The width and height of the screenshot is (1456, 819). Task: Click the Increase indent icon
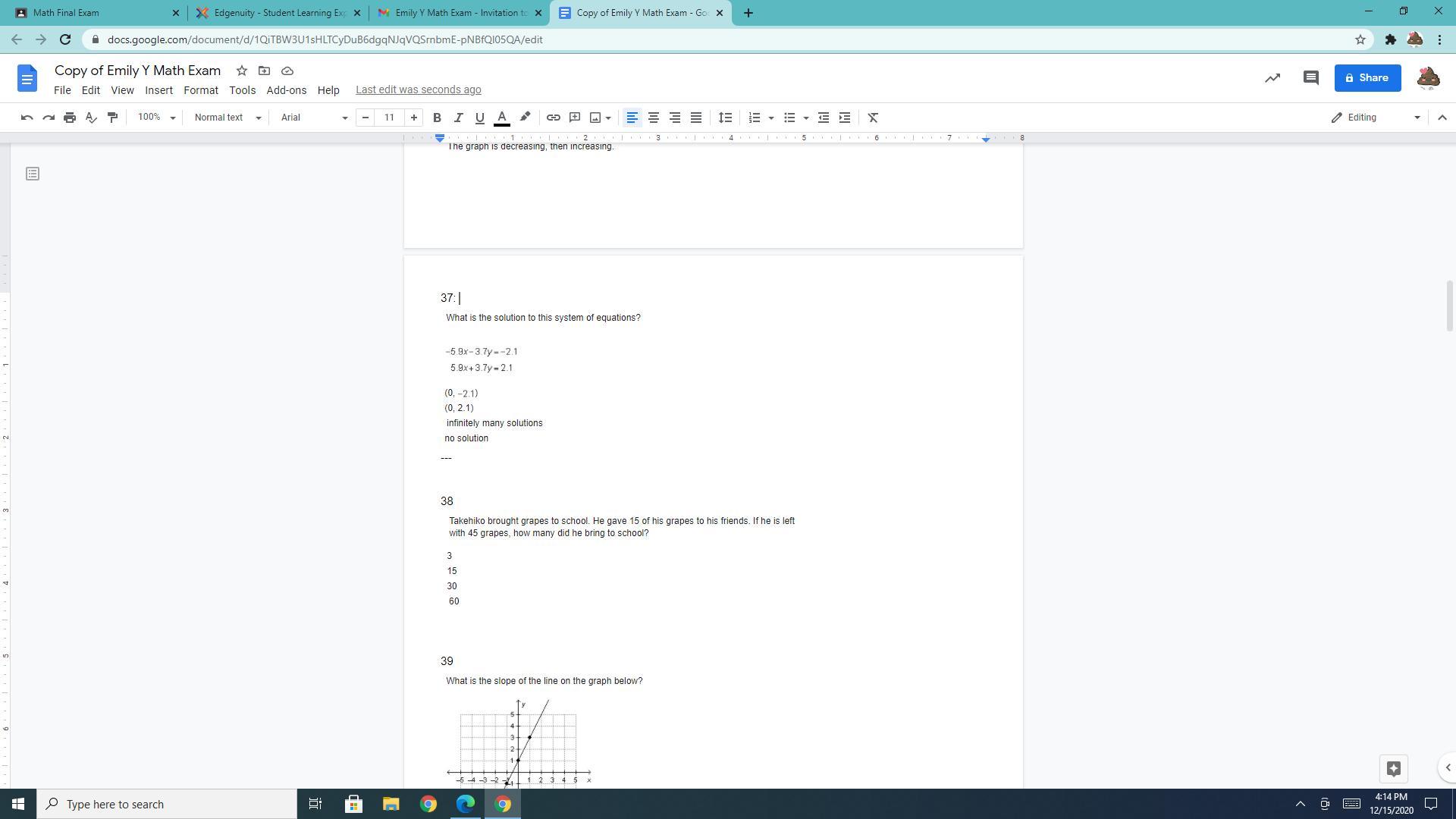point(845,118)
